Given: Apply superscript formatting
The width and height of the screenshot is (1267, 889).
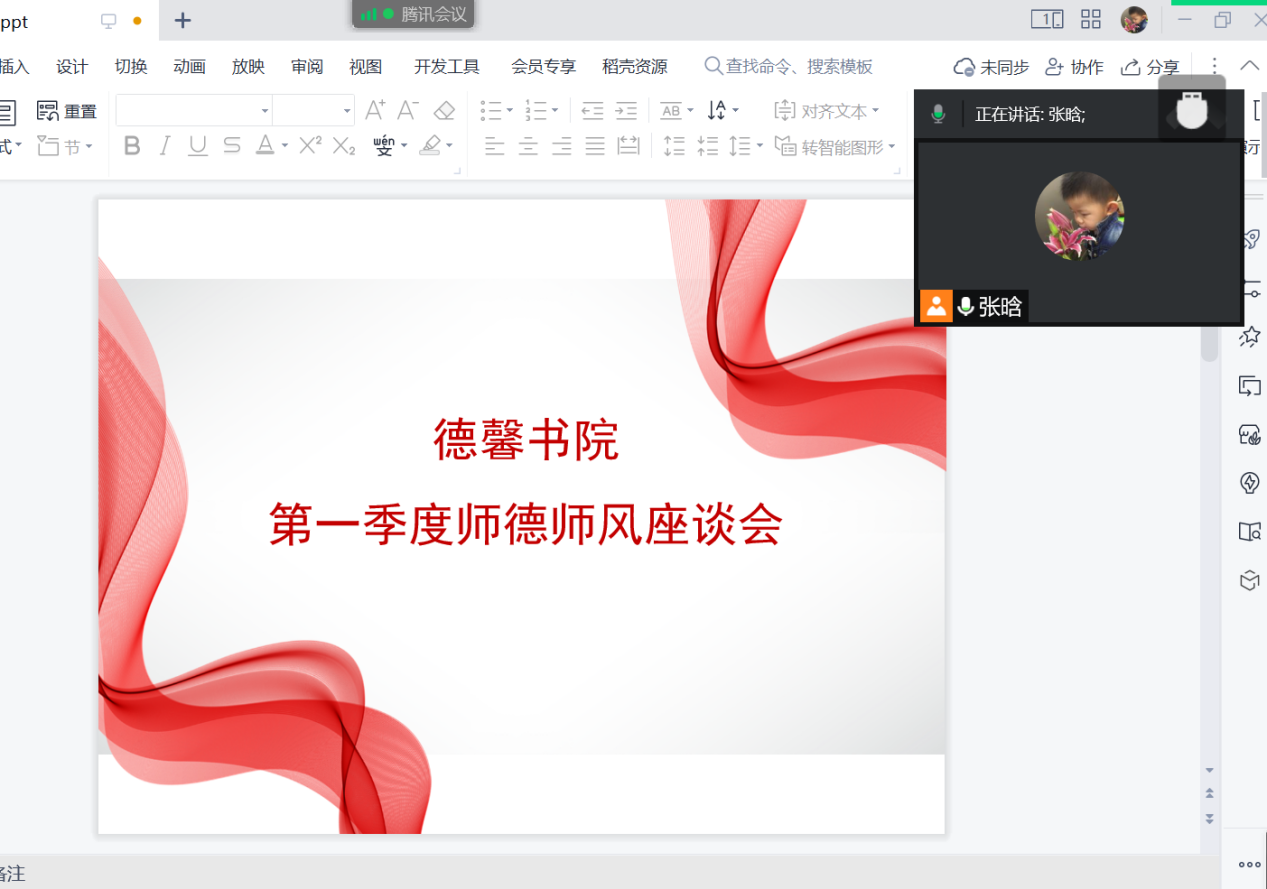Looking at the screenshot, I should (310, 146).
